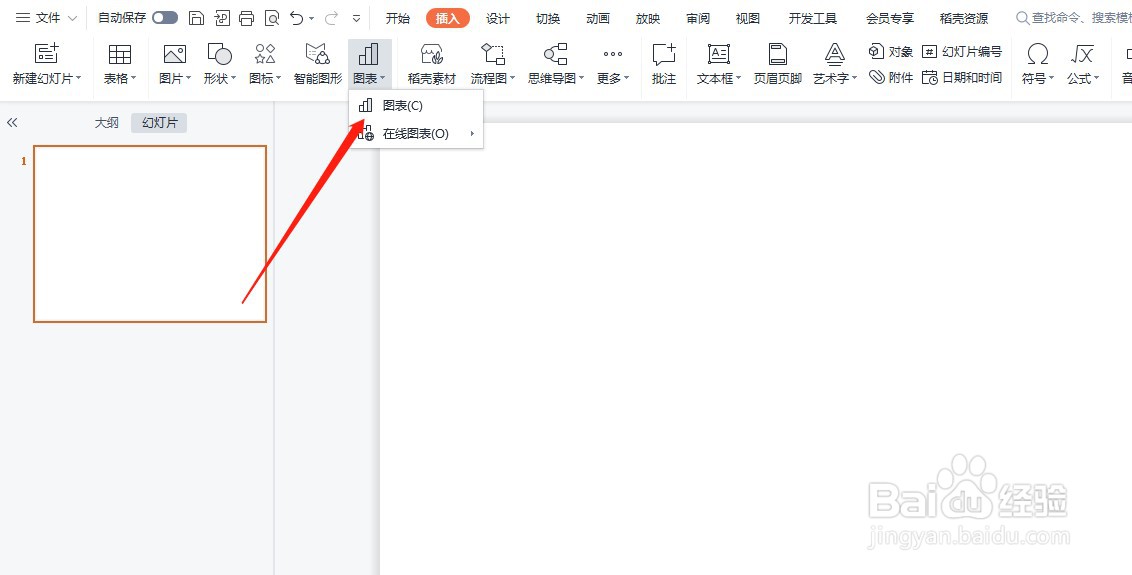Image resolution: width=1132 pixels, height=575 pixels.
Task: Choose Chart (图表(C)) from the dropdown menu
Action: (416, 105)
